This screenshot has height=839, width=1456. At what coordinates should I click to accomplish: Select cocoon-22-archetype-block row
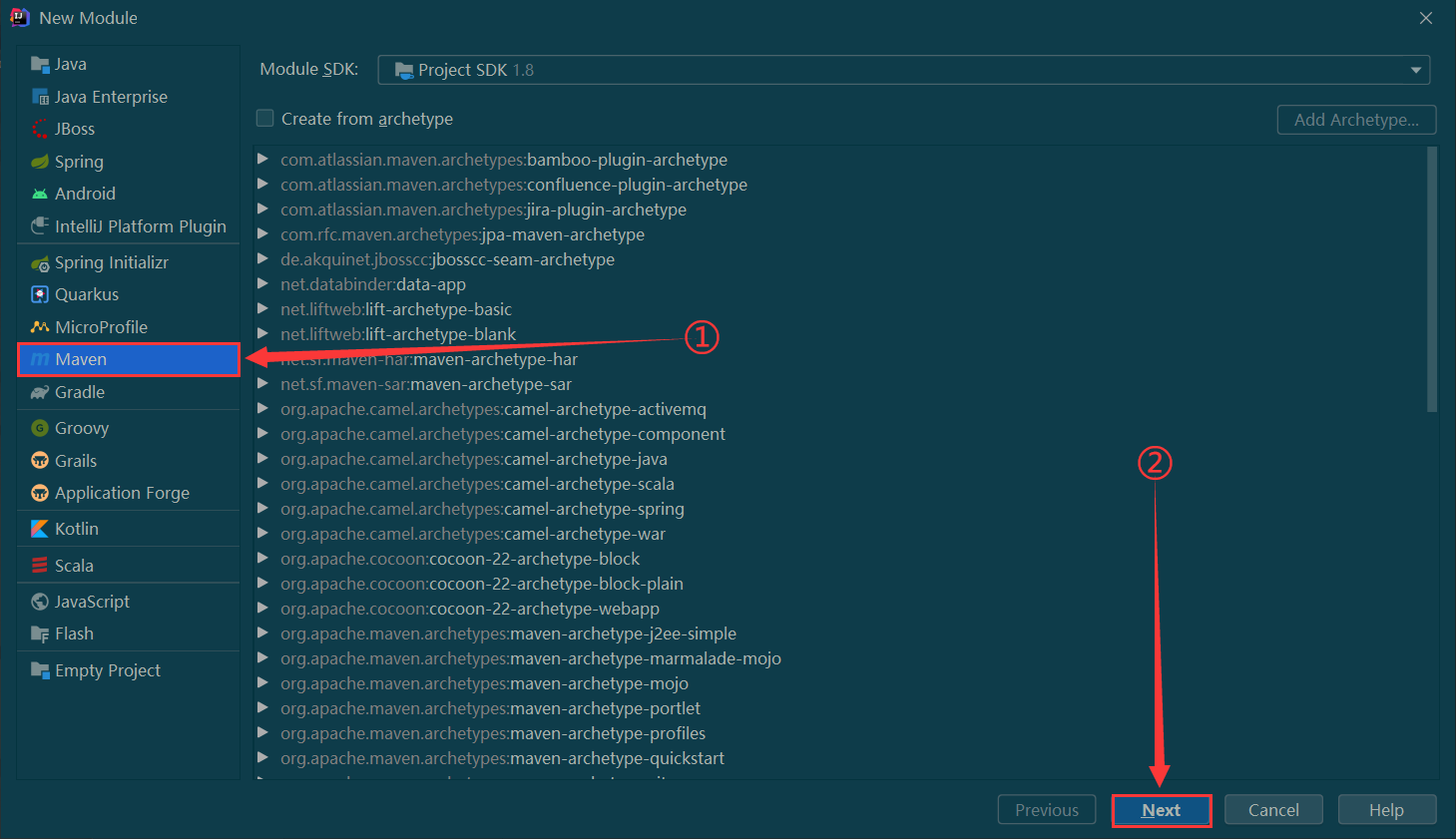point(840,559)
